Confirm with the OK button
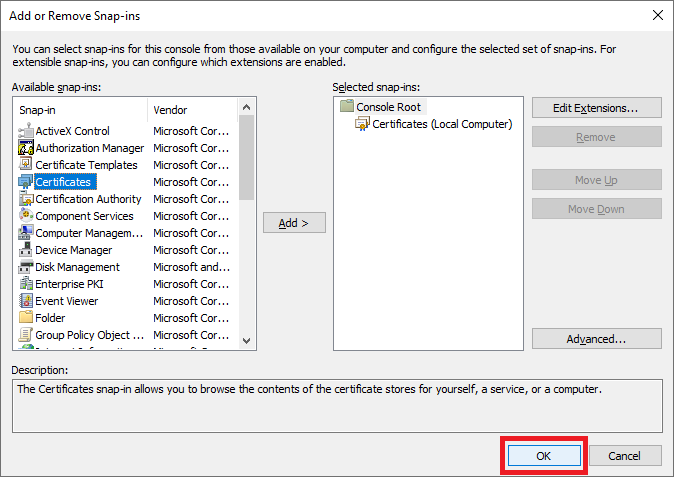Image resolution: width=674 pixels, height=477 pixels. click(543, 456)
